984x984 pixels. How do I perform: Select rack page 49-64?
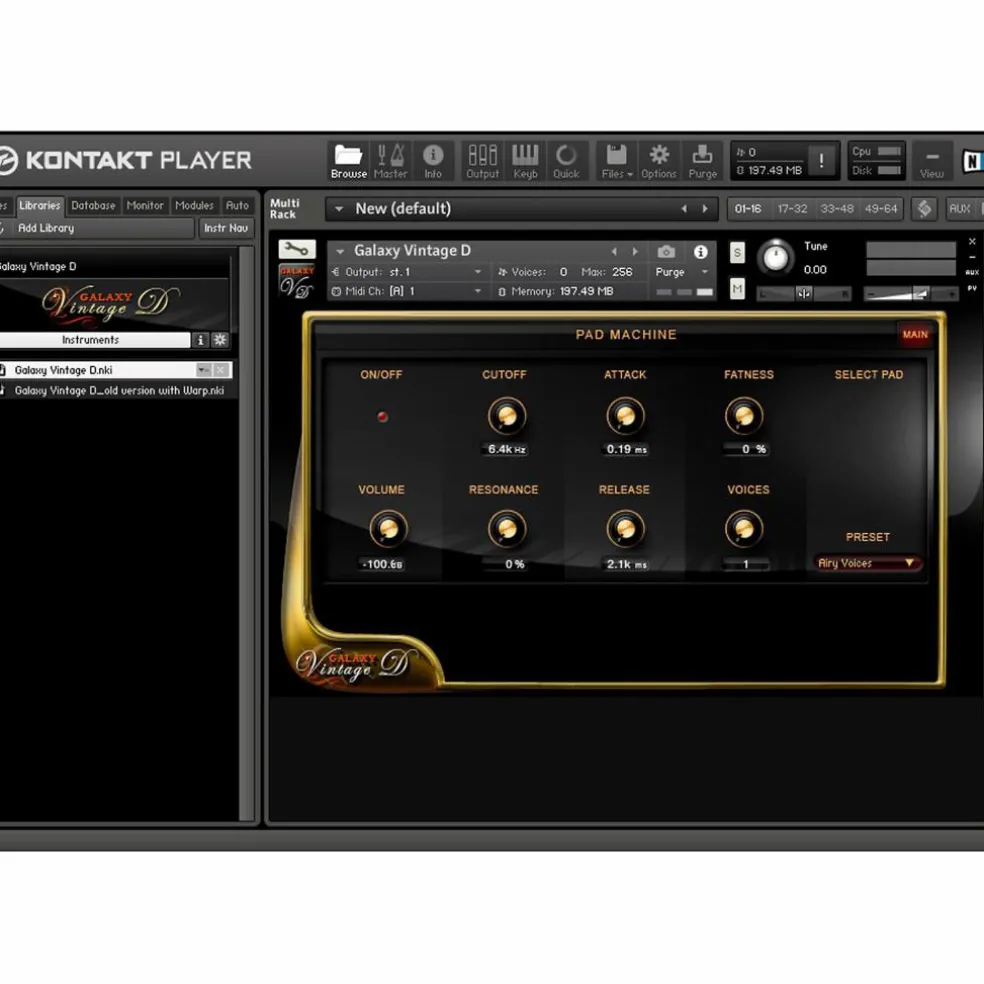881,208
